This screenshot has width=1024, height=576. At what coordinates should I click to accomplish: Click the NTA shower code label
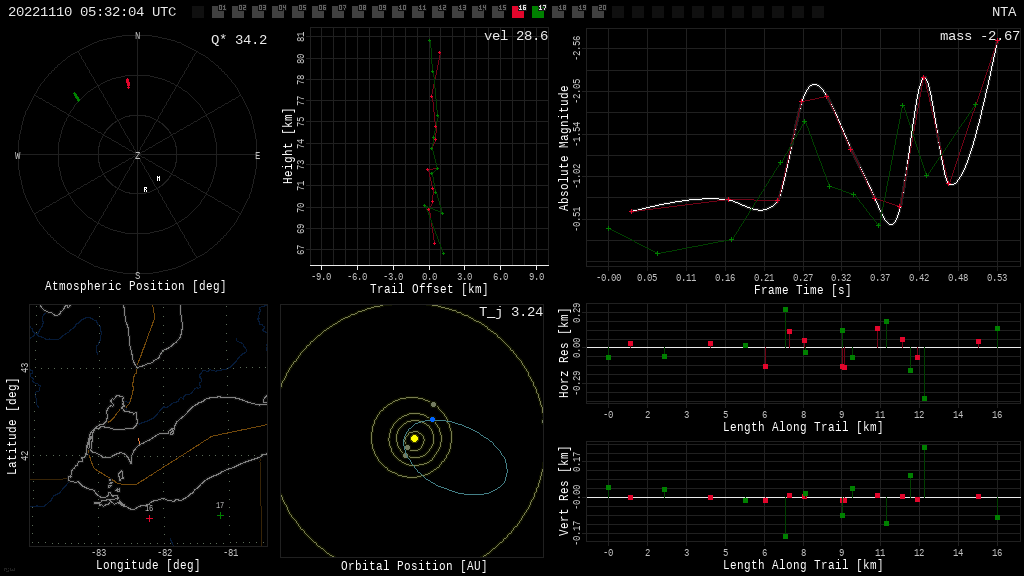1004,12
